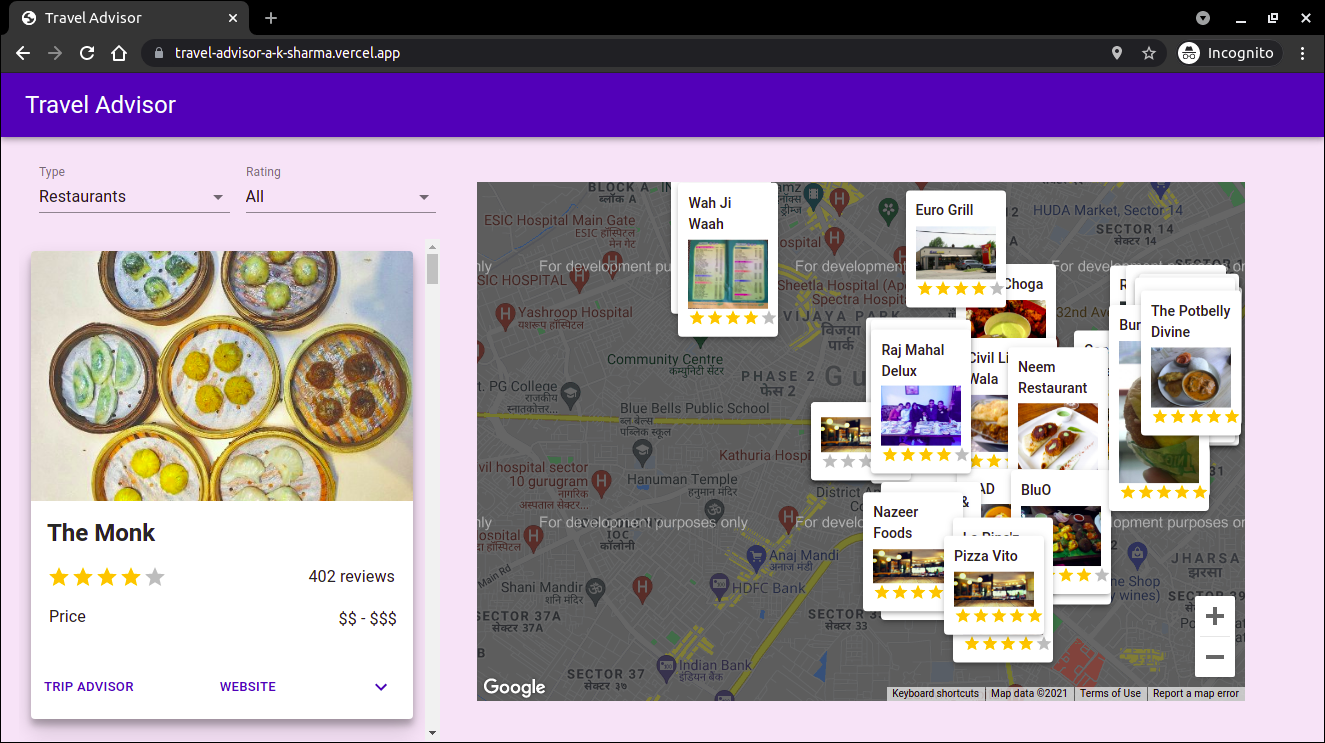The image size is (1325, 743).
Task: Bookmark the page with the star icon
Action: click(x=1148, y=53)
